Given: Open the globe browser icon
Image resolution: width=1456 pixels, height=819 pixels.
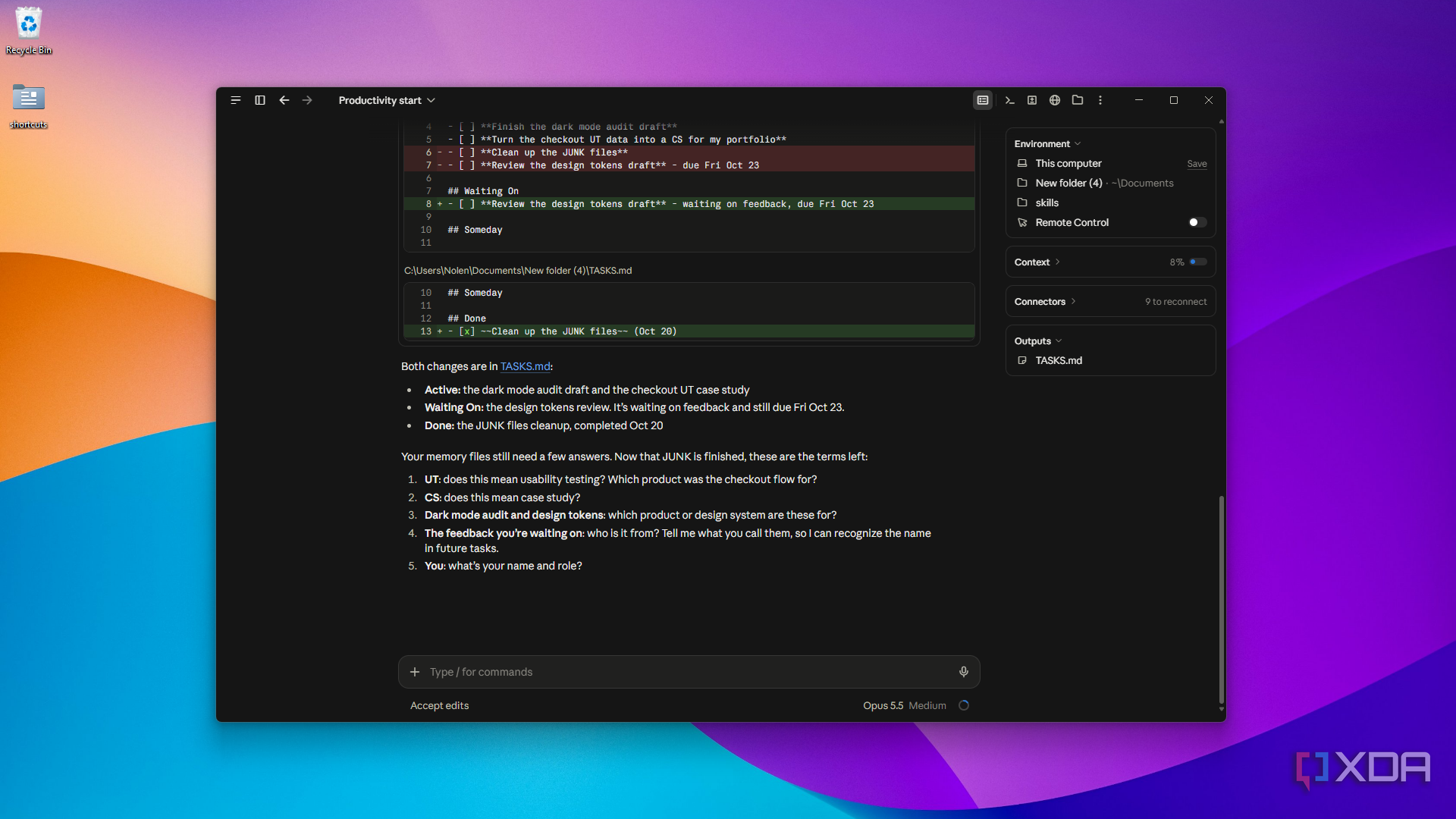Looking at the screenshot, I should tap(1055, 100).
